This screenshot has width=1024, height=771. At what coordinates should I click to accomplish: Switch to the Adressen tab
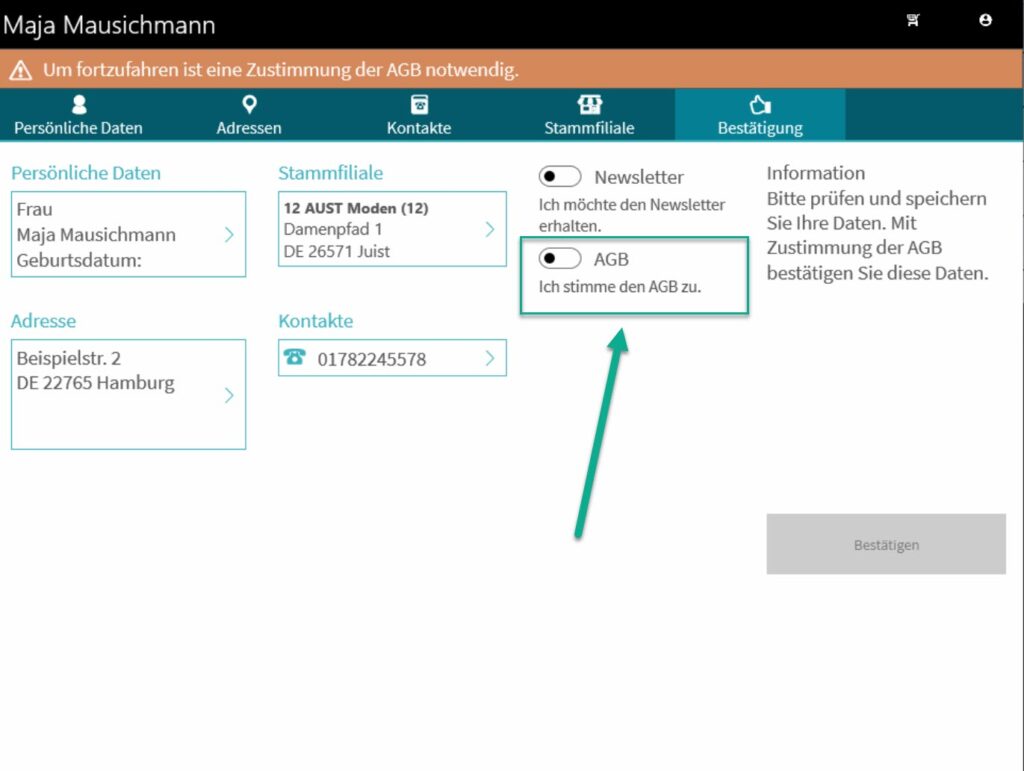click(x=249, y=115)
